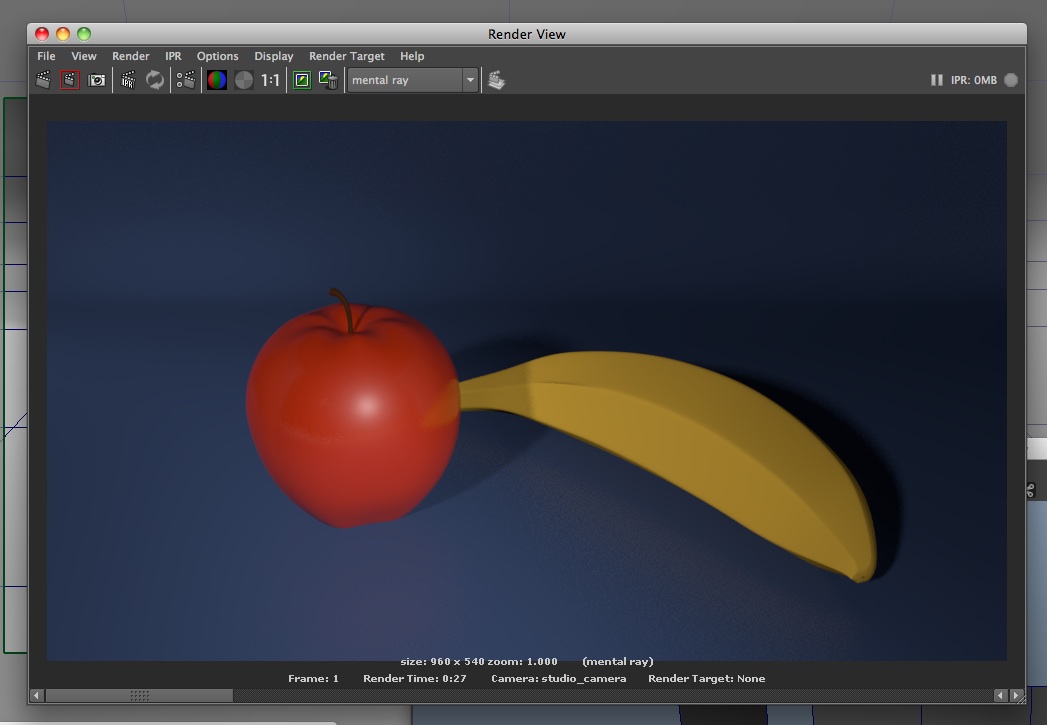Click the Refresh IPR image arrows icon
Screen dimensions: 1047x725
coord(155,80)
